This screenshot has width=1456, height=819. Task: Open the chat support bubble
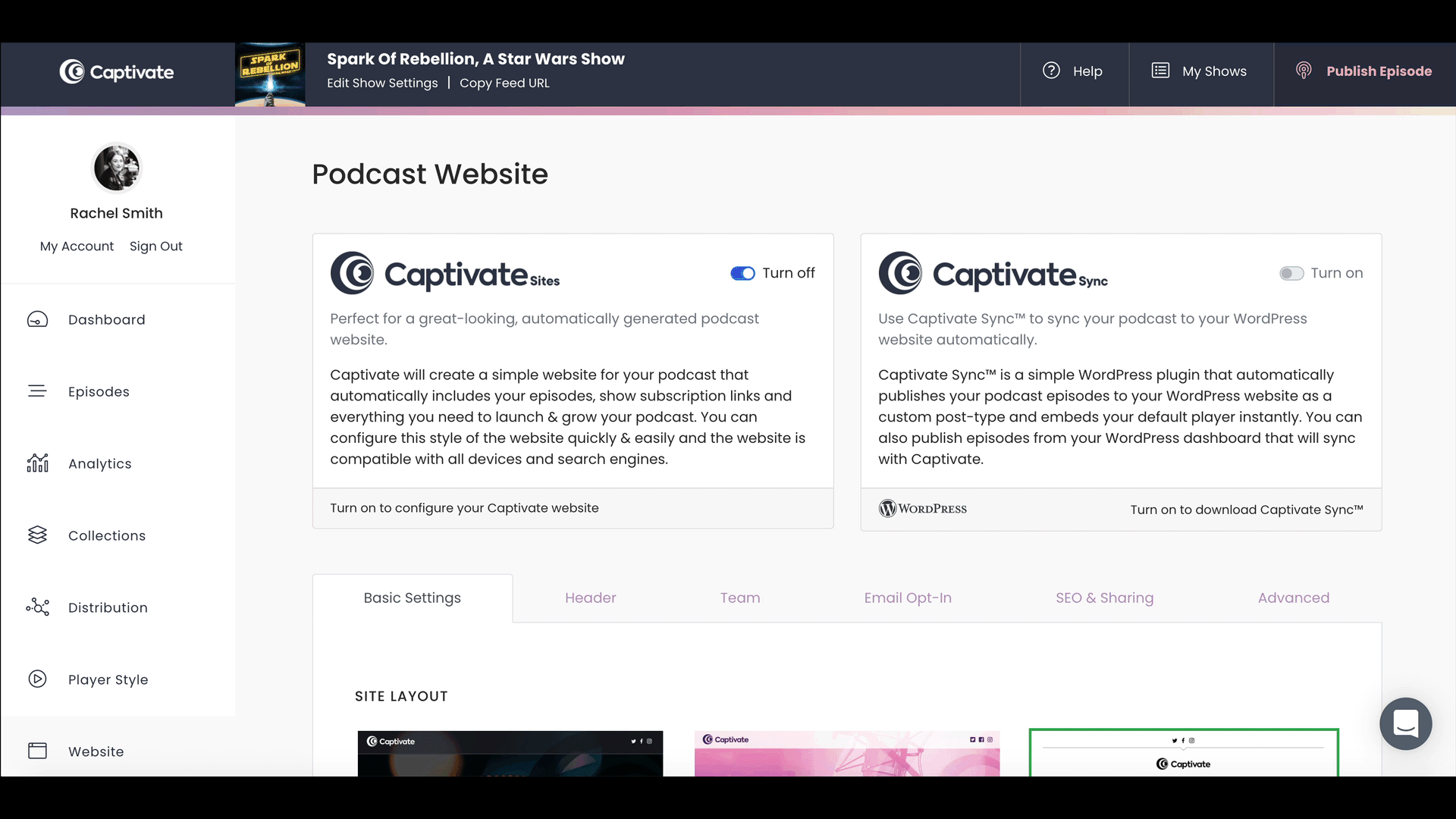[1405, 723]
